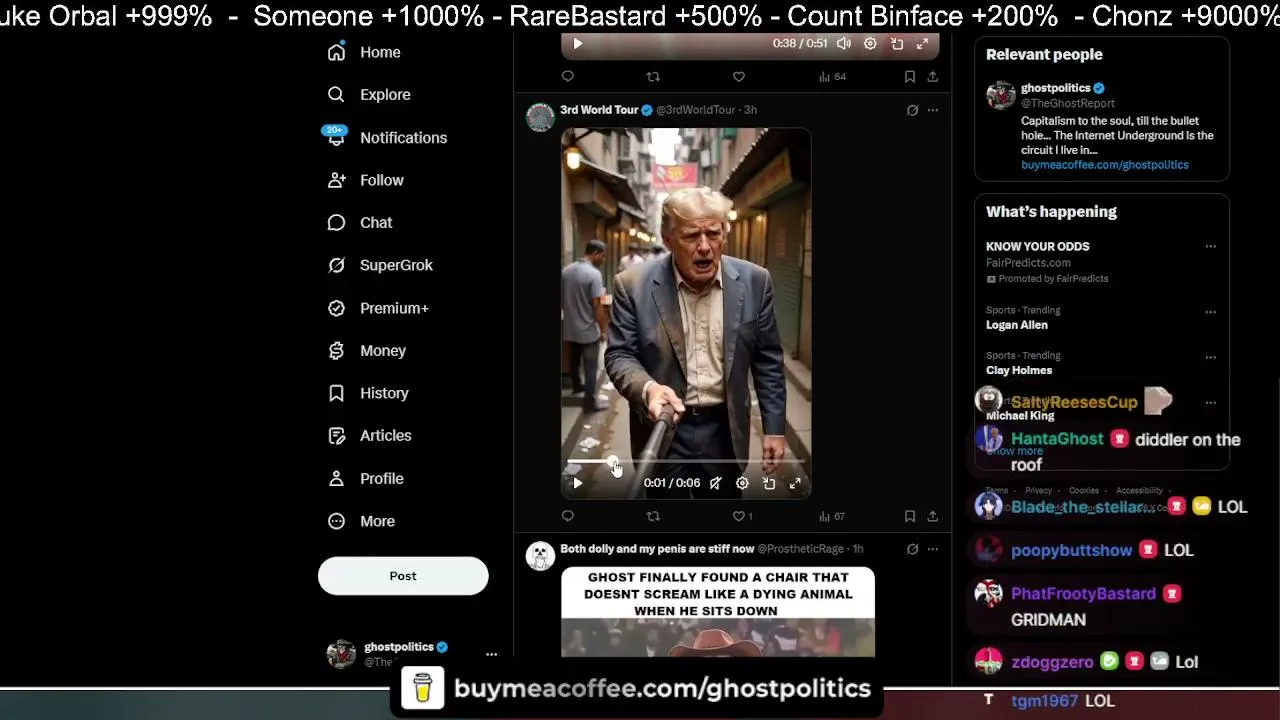1280x720 pixels.
Task: Share the top video post
Action: [x=932, y=76]
